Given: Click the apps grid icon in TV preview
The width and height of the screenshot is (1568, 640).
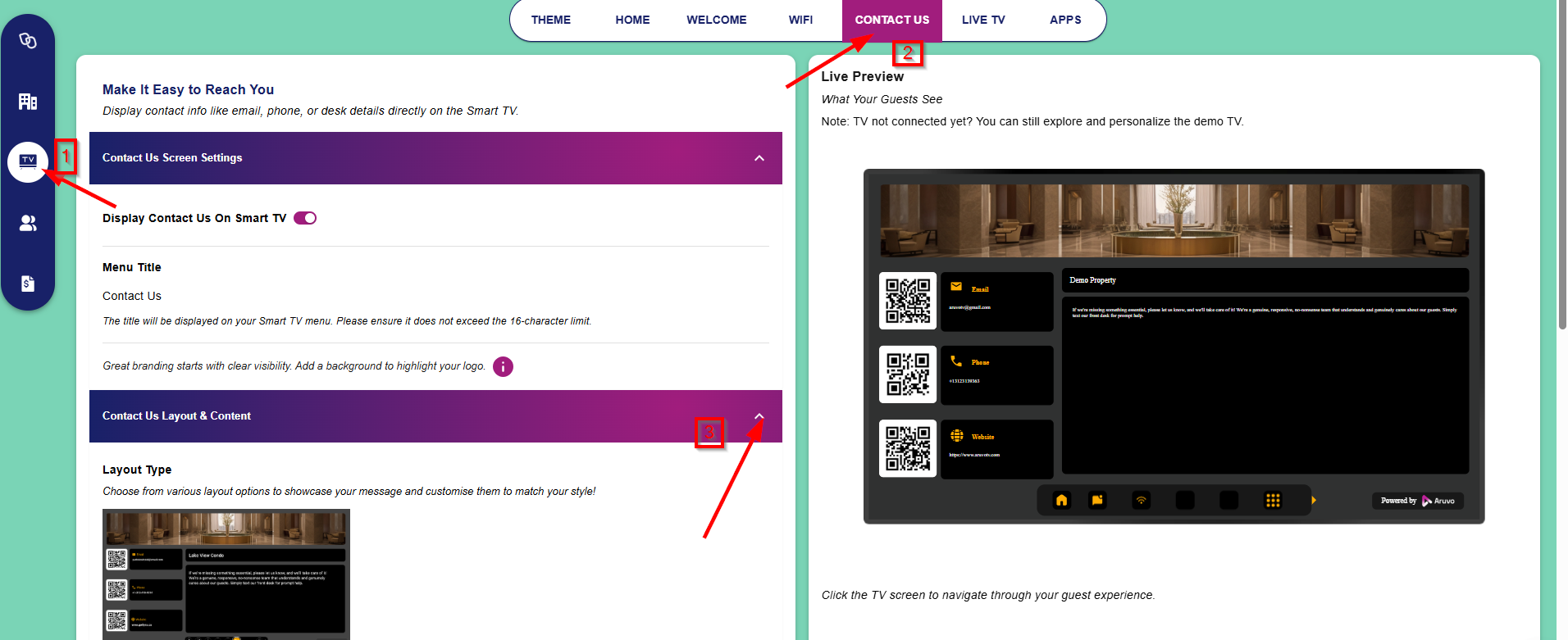Looking at the screenshot, I should click(x=1273, y=500).
